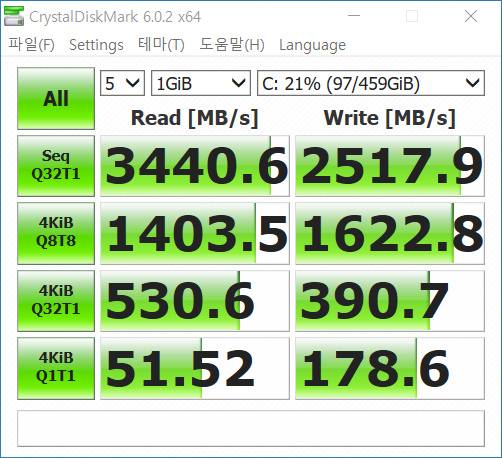Start the 4KiB Q8T8 test
Screen dimensions: 502x458
(56, 233)
